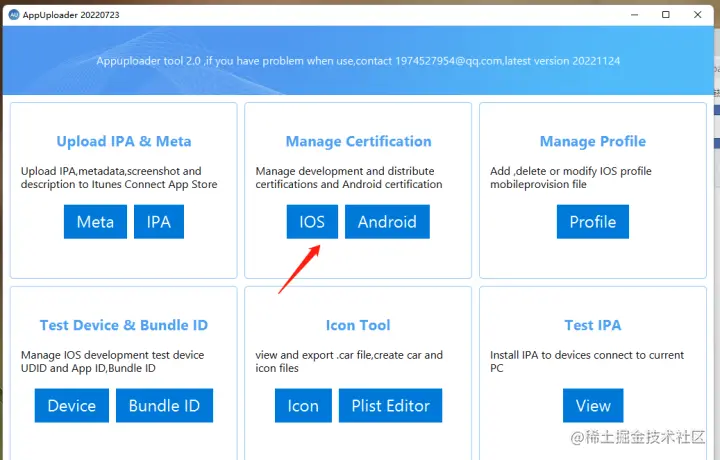This screenshot has width=720, height=460.
Task: Click the 'Manage IOS development test device' text
Action: tap(112, 361)
